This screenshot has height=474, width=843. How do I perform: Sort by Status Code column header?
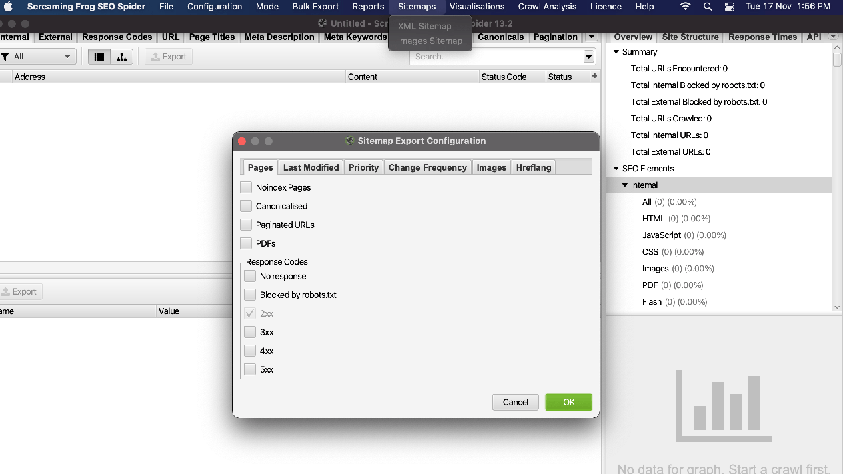pyautogui.click(x=511, y=76)
